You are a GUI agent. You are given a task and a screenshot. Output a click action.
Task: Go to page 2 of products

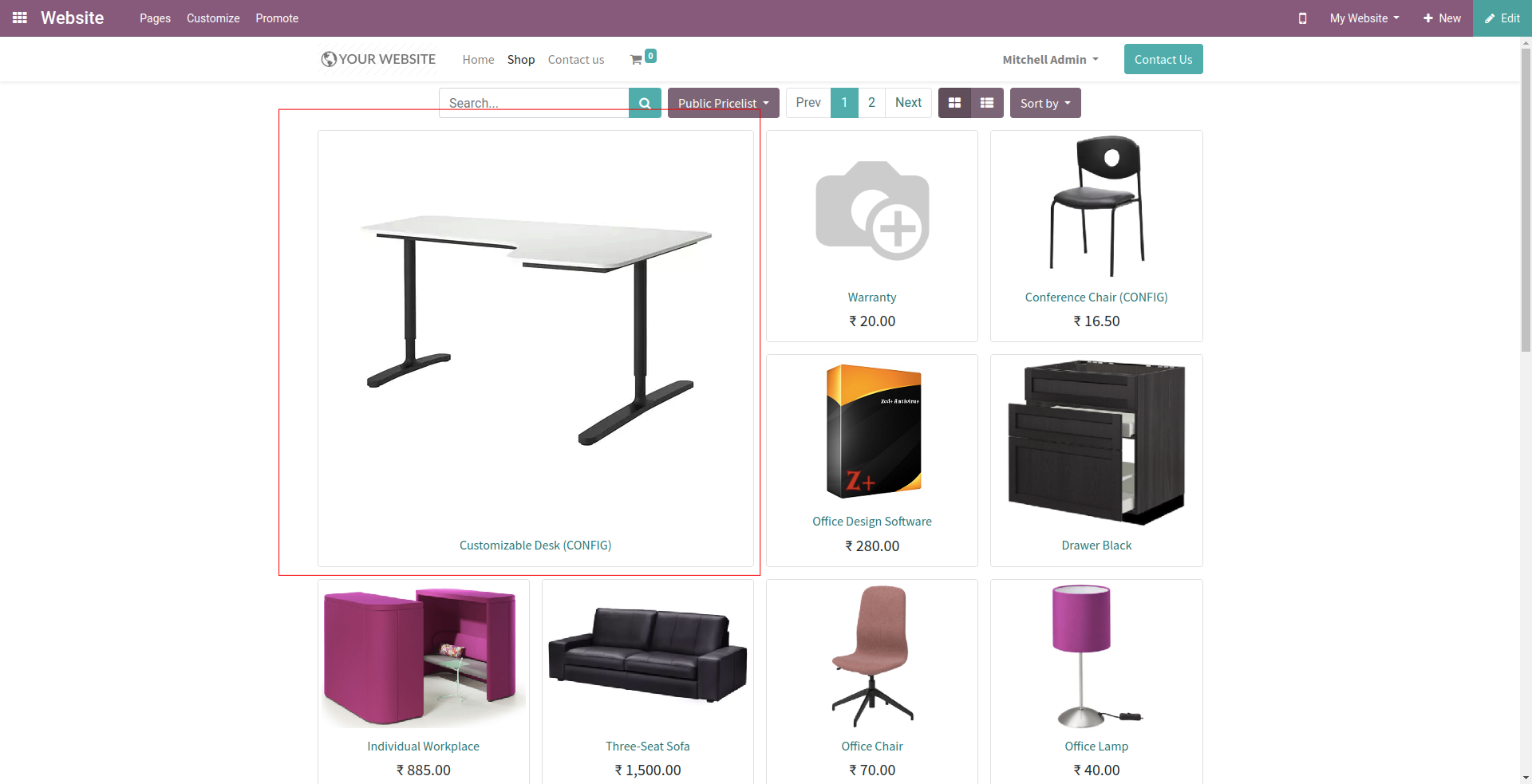(871, 102)
